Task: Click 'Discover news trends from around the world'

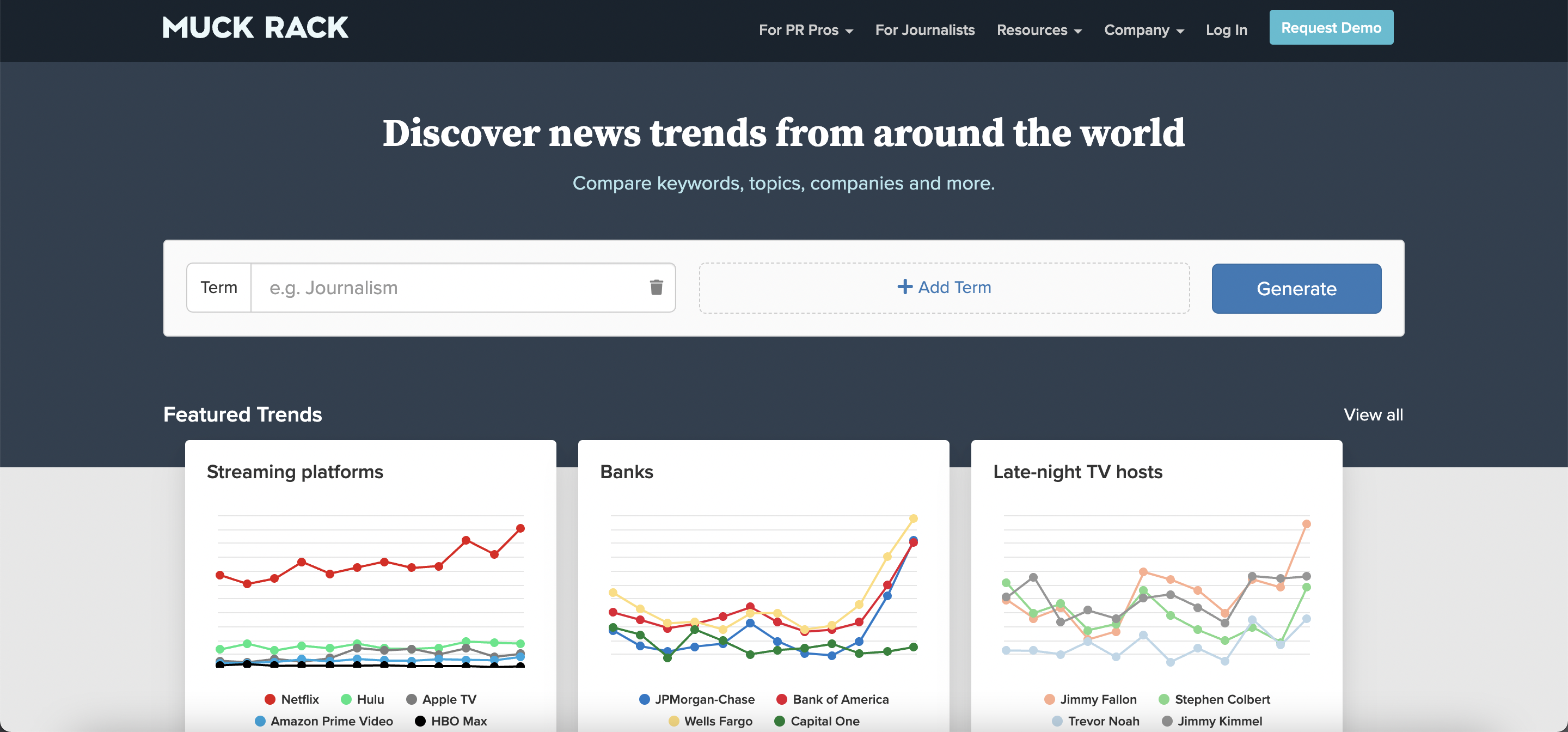Action: pos(784,133)
